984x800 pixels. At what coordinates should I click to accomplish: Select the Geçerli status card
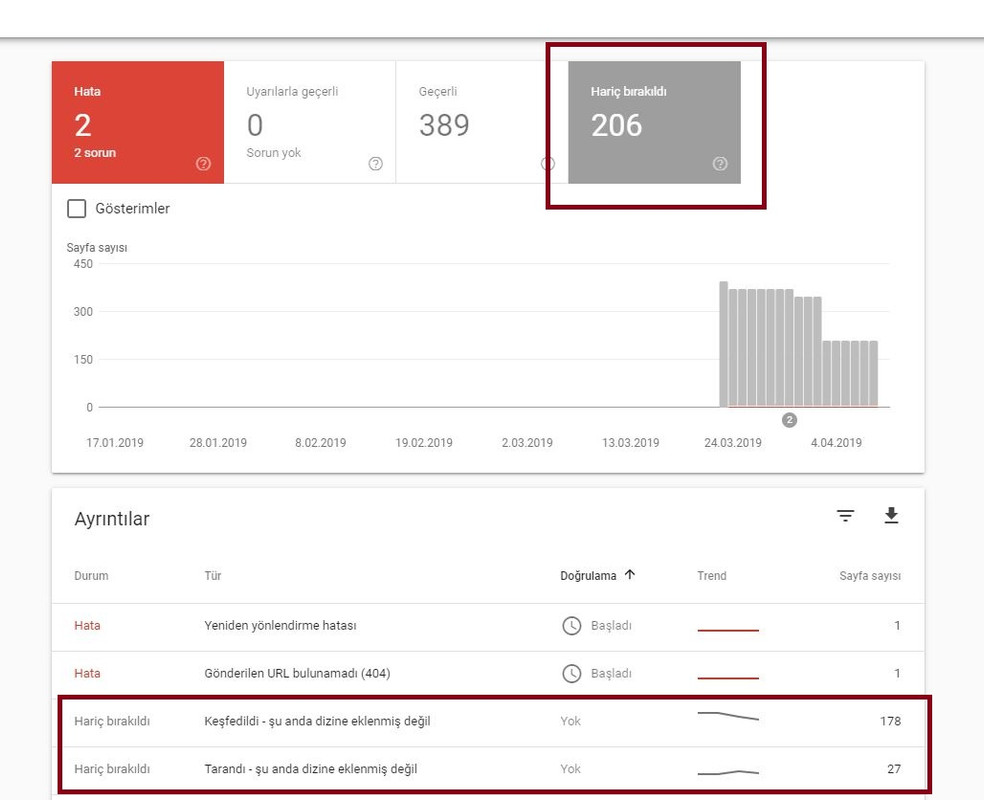(x=482, y=122)
